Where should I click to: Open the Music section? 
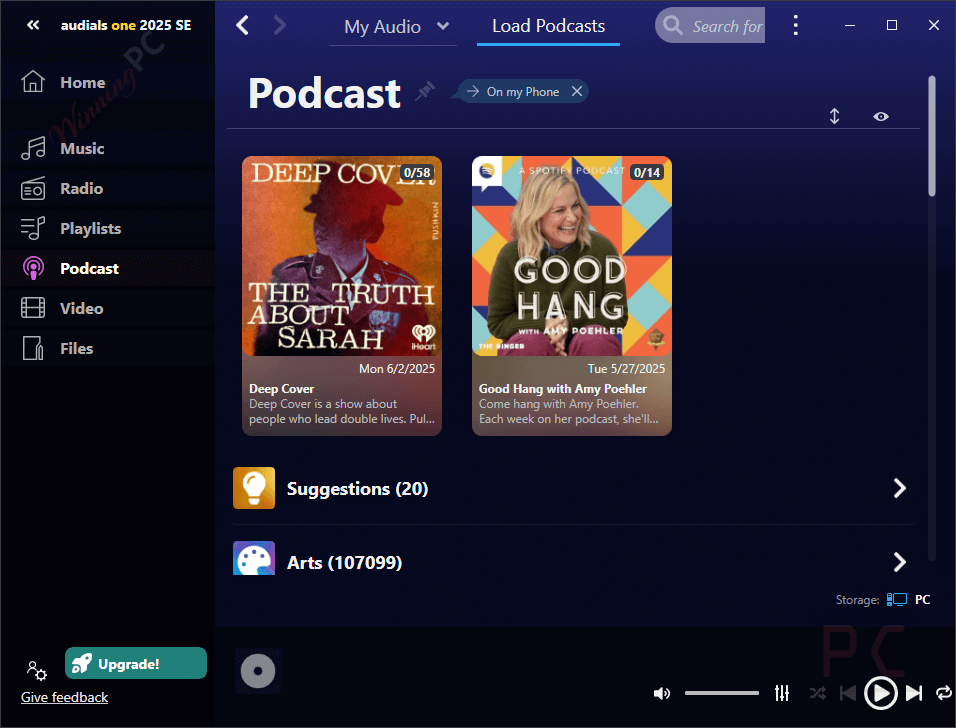click(107, 148)
